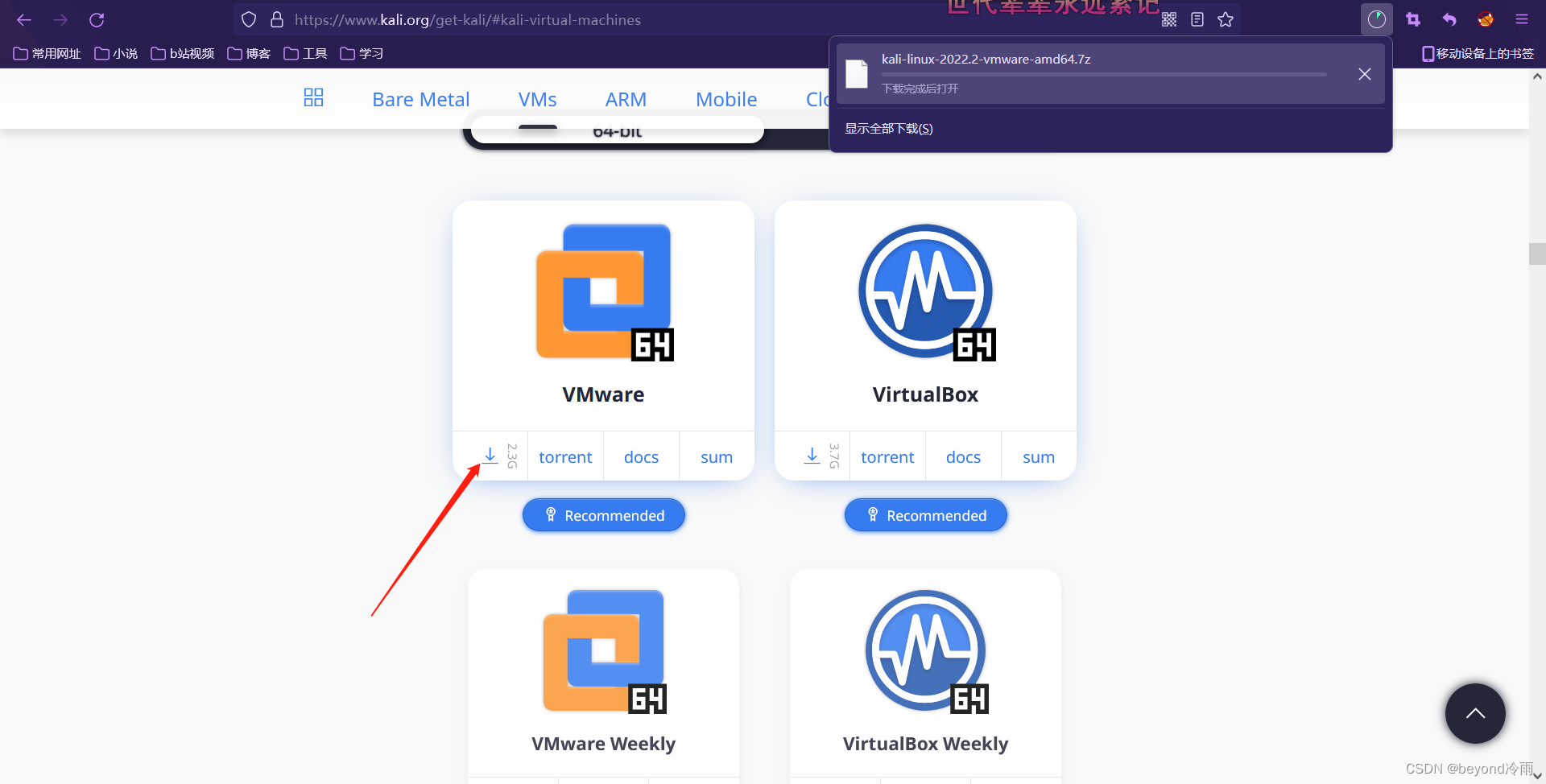Image resolution: width=1546 pixels, height=784 pixels.
Task: Click the page vertical scrollbar thumb
Action: point(1537,254)
